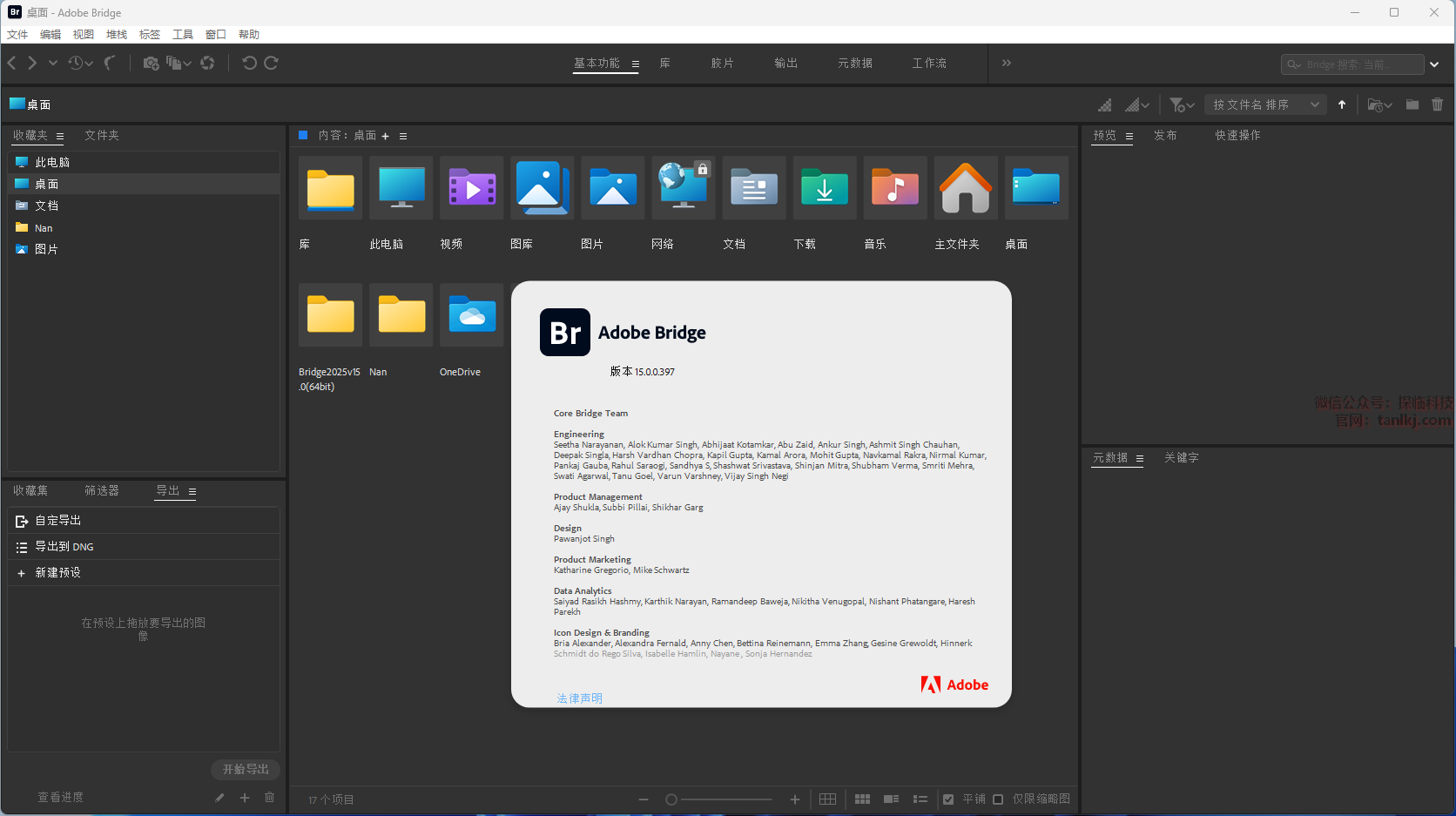Click the 开始导出 button
Screen dimensions: 1456x816
coord(245,770)
